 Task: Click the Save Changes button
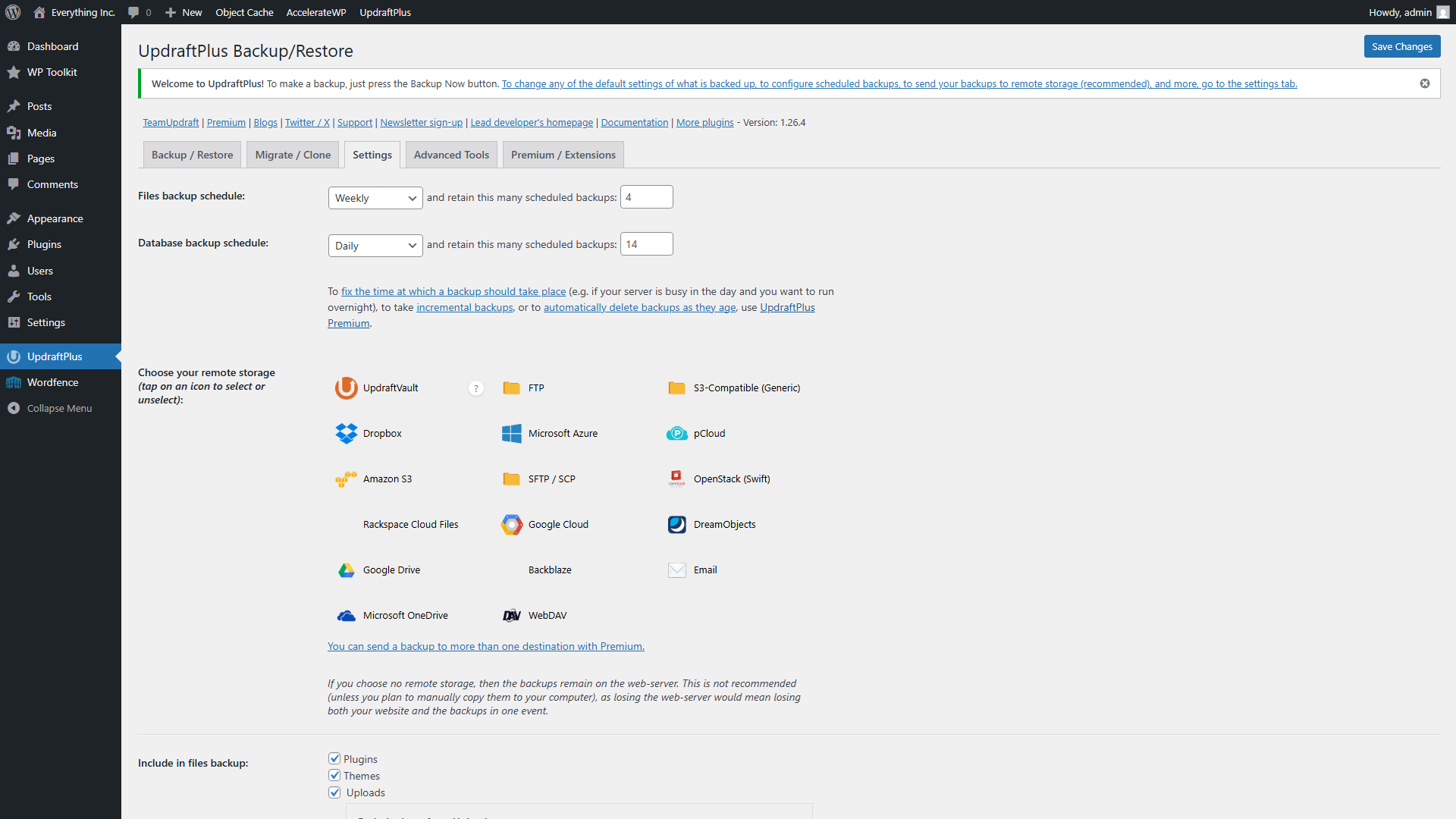click(x=1402, y=46)
